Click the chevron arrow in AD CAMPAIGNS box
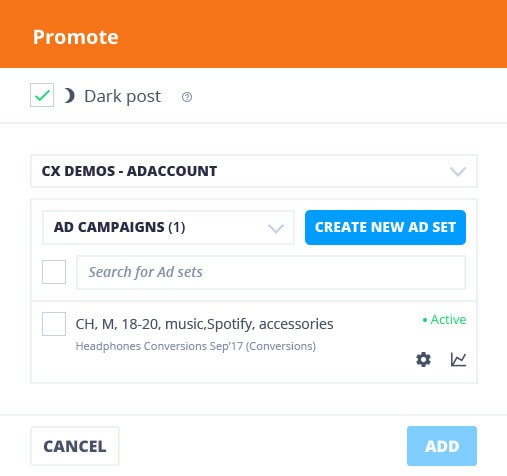The image size is (507, 476). (276, 229)
